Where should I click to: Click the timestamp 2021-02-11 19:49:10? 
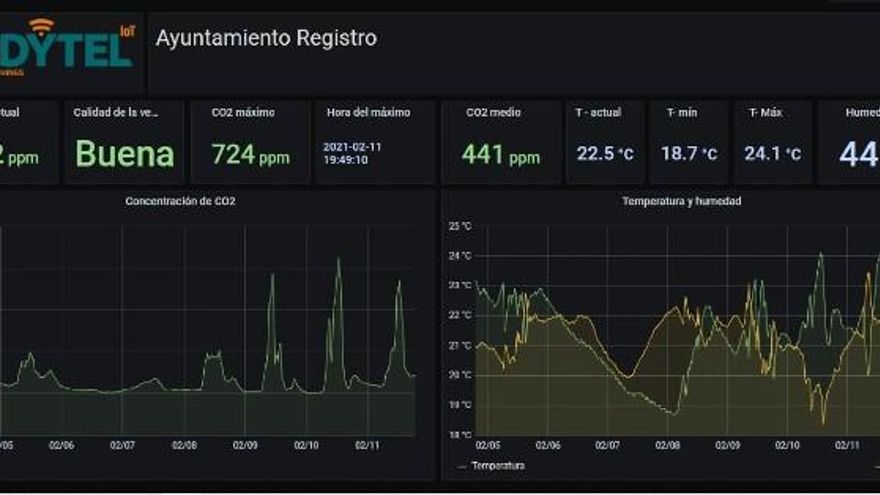click(x=352, y=153)
